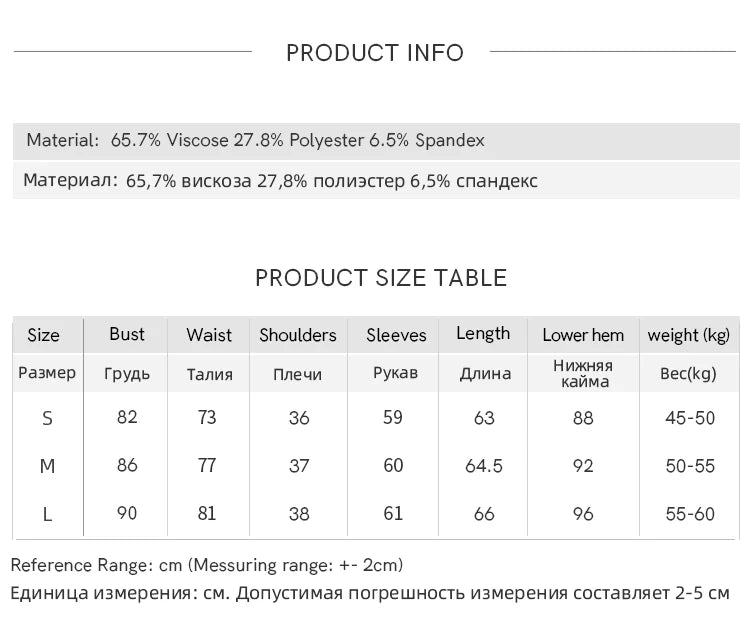Click the Reference Range note text
750x630 pixels.
pyautogui.click(x=207, y=565)
